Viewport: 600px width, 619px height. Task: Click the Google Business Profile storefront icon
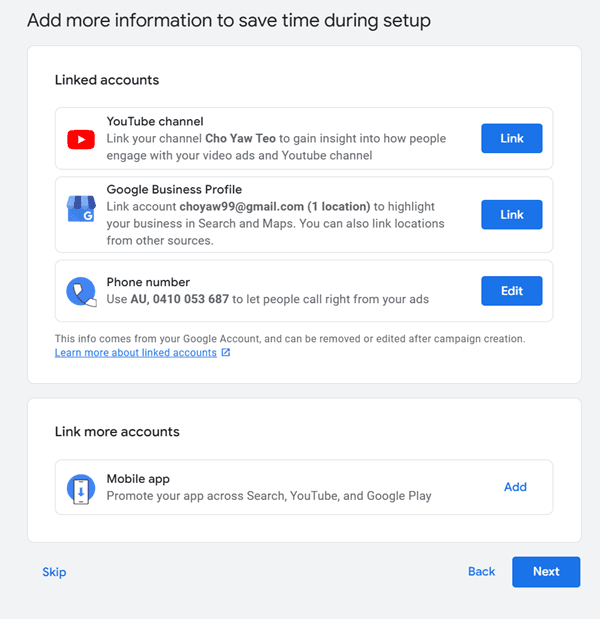[81, 209]
